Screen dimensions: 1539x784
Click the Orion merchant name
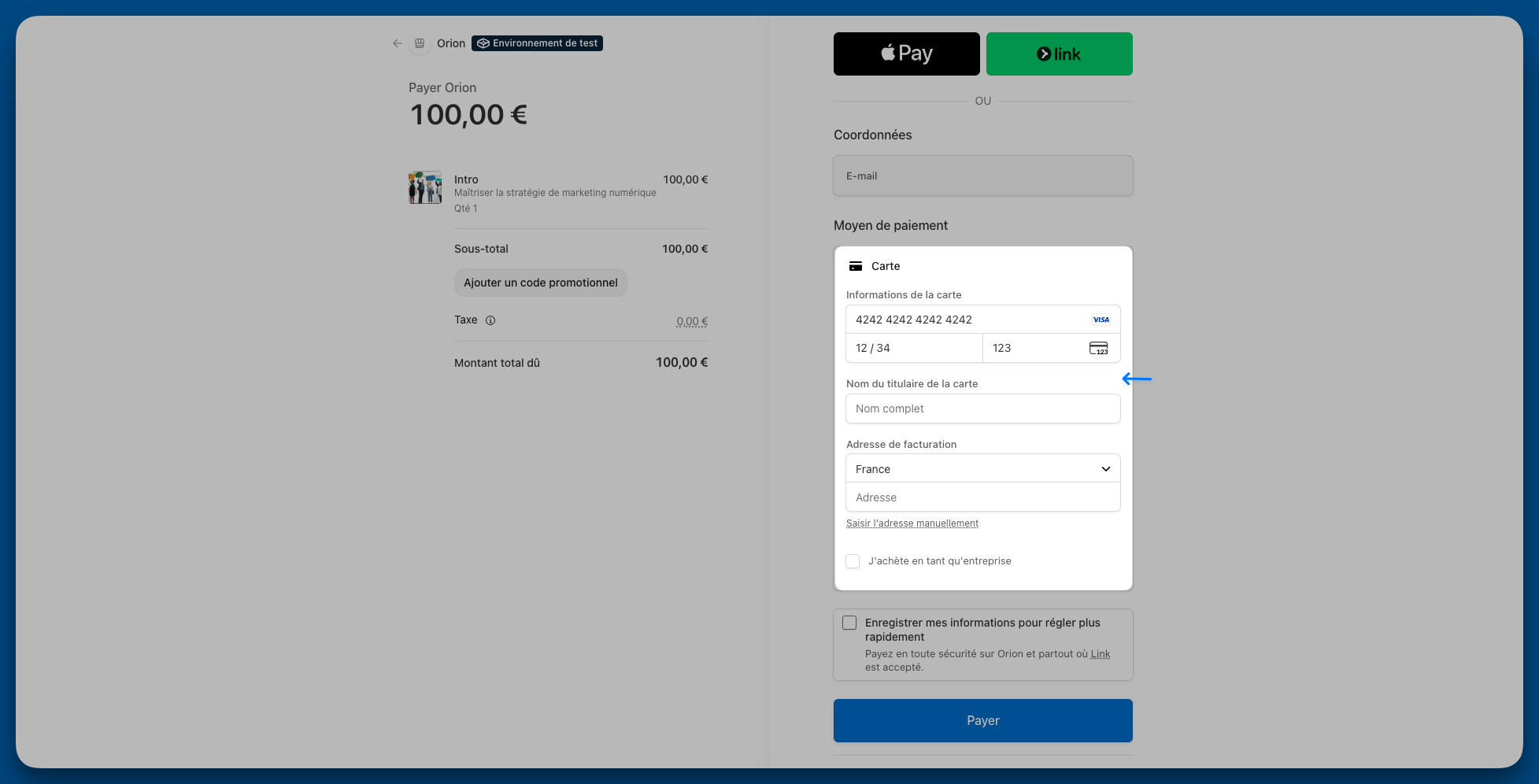[x=451, y=43]
